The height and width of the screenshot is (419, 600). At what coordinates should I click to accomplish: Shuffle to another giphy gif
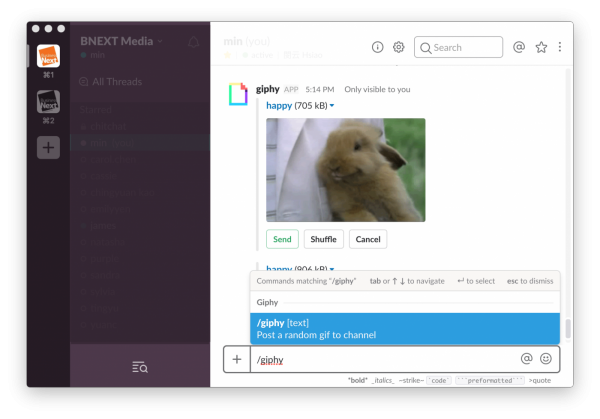[323, 239]
